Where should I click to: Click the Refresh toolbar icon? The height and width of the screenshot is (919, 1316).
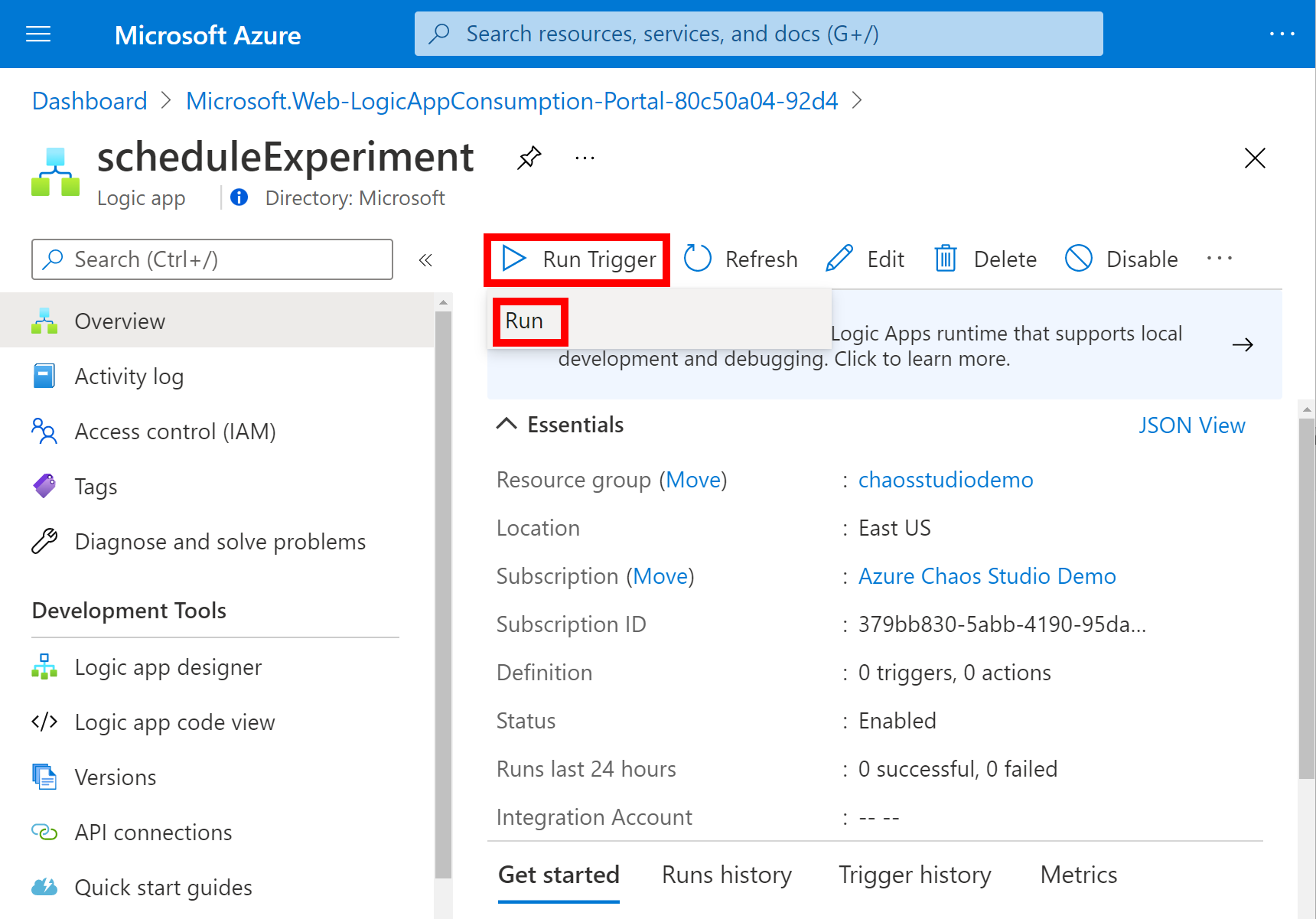(697, 259)
